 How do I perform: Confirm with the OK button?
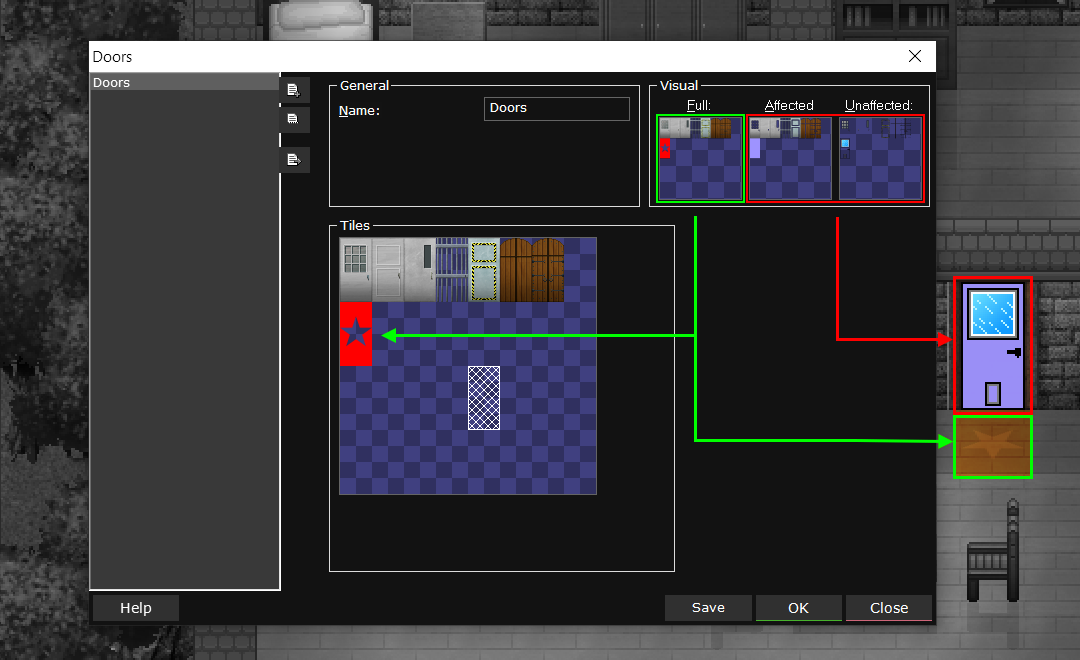pos(798,608)
